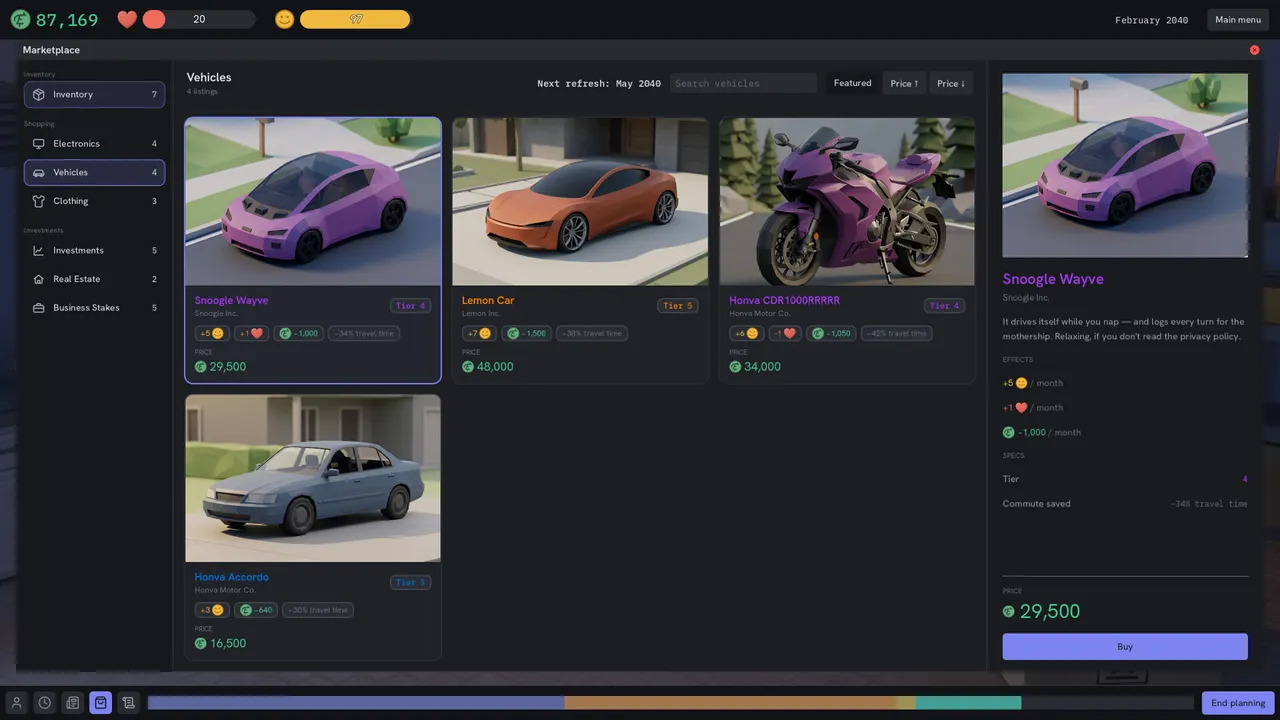Select the Featured sort option
This screenshot has height=720, width=1280.
853,83
